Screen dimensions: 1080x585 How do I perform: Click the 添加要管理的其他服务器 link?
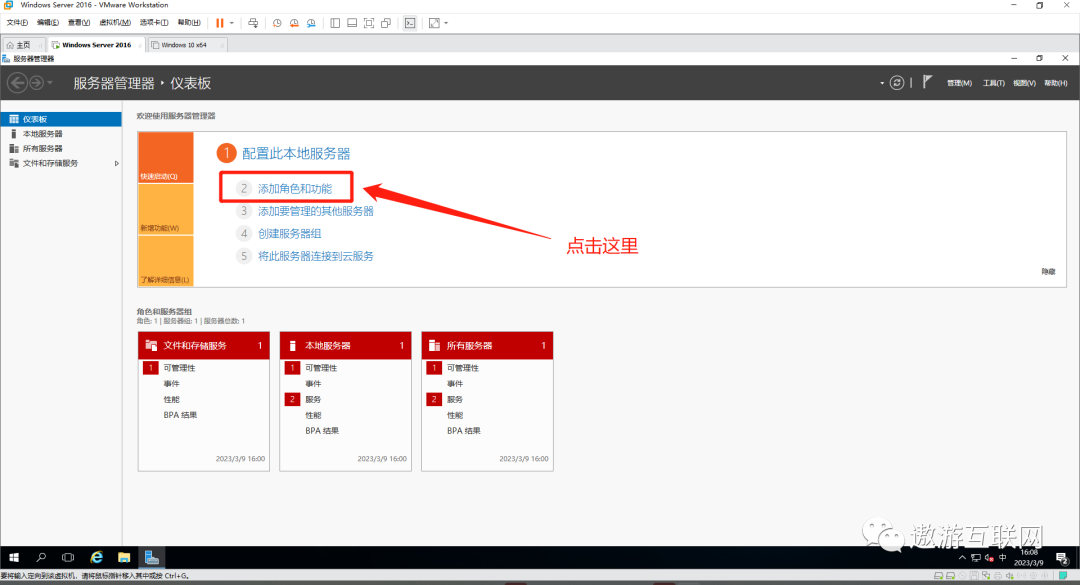tap(315, 211)
